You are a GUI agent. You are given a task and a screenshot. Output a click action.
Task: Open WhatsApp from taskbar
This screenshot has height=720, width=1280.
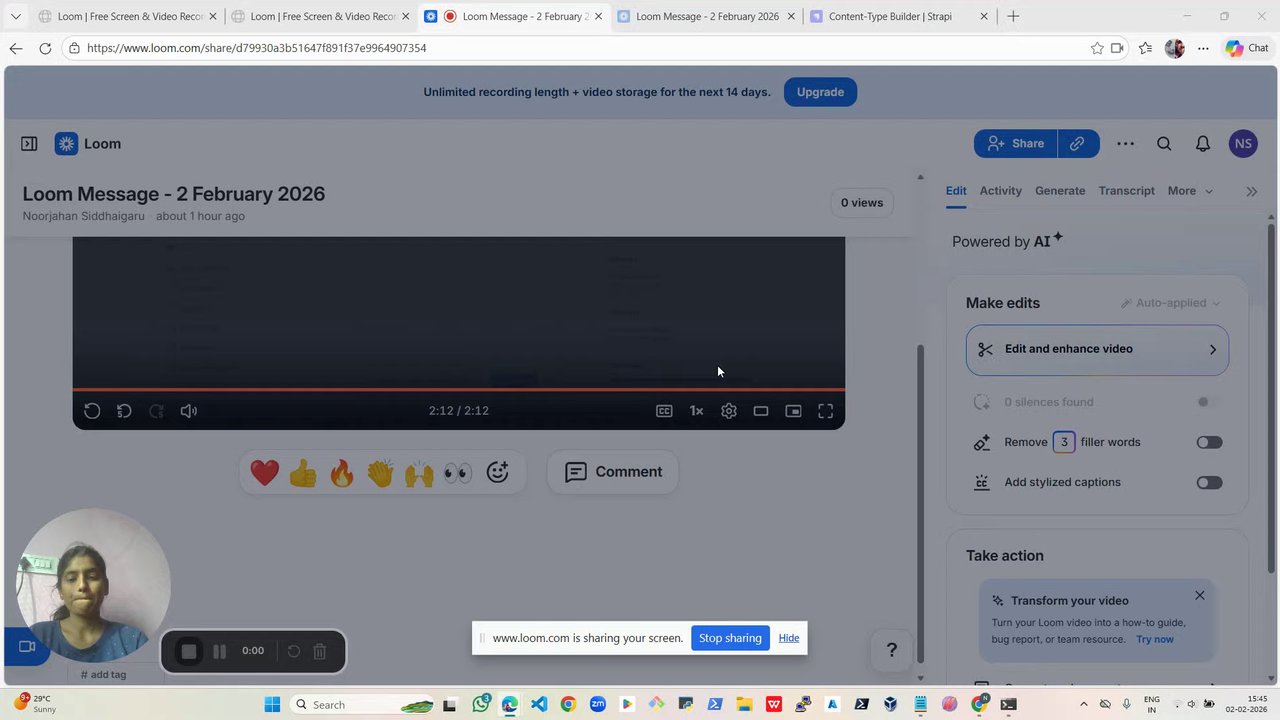tap(481, 705)
